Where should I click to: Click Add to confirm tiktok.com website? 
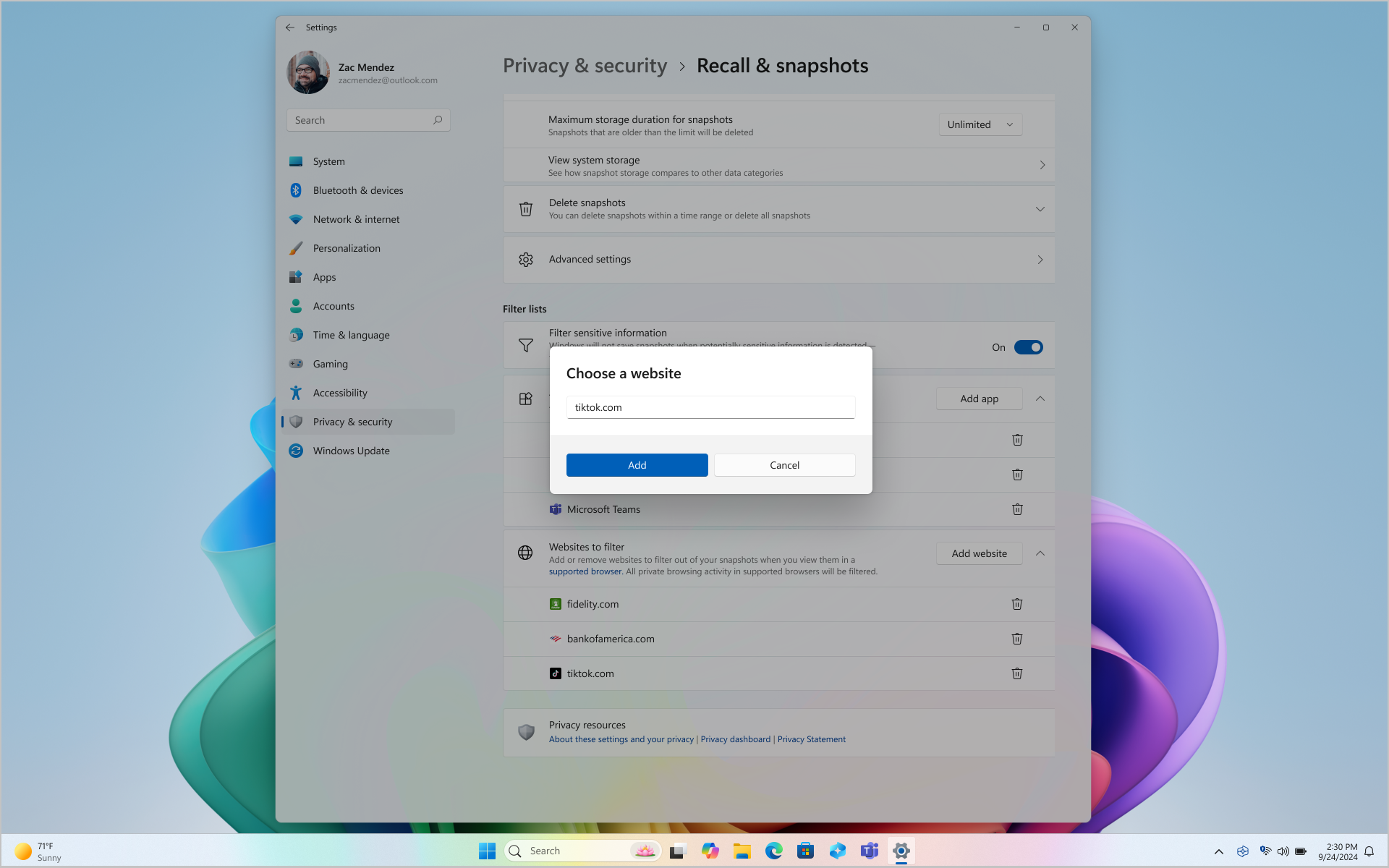pos(637,465)
